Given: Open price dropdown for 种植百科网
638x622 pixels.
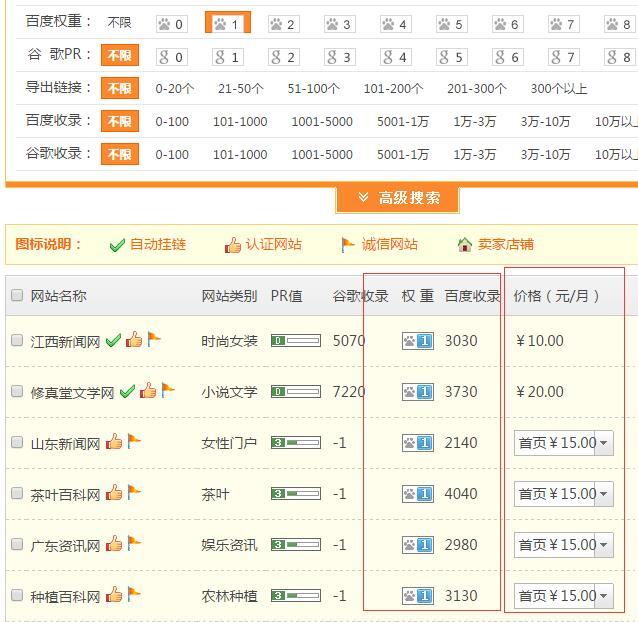Looking at the screenshot, I should pos(564,596).
